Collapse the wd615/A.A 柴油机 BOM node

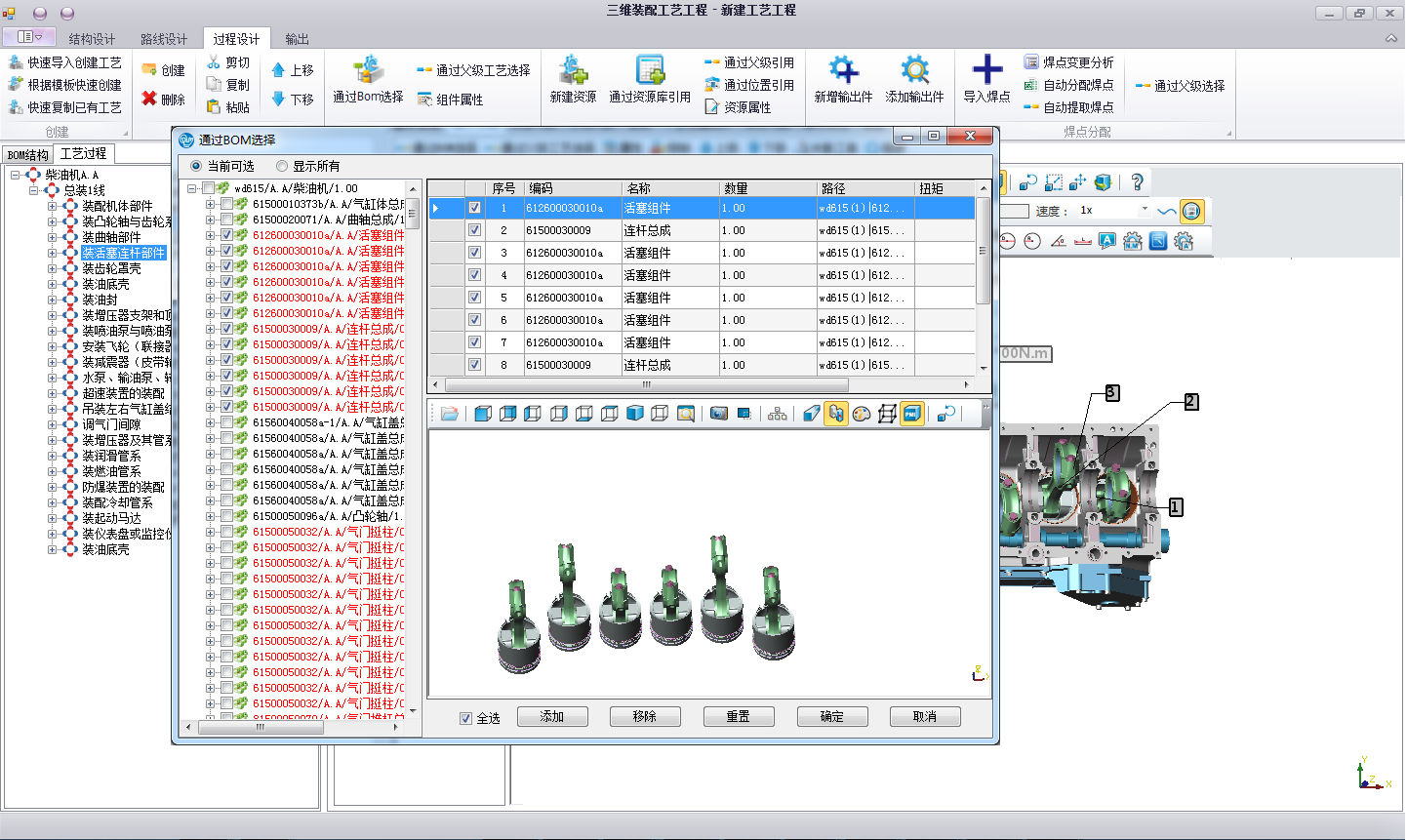pos(192,188)
